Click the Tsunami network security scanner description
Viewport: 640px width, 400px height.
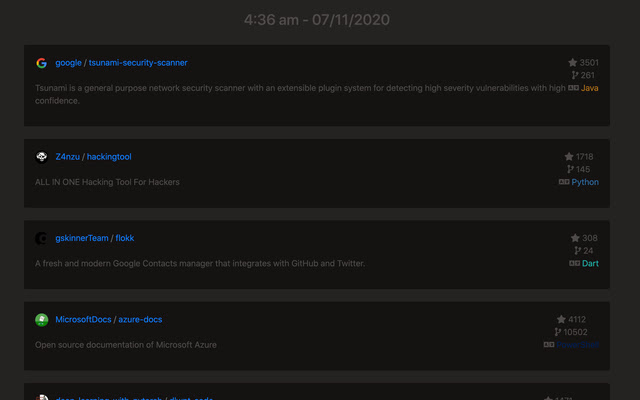(300, 94)
